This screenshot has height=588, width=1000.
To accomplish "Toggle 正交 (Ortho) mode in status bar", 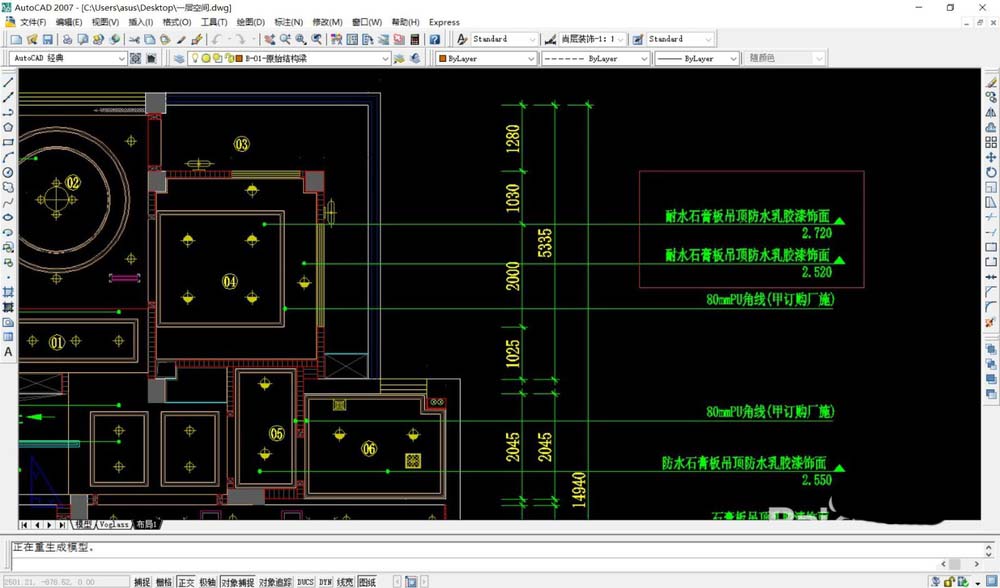I will pos(185,581).
